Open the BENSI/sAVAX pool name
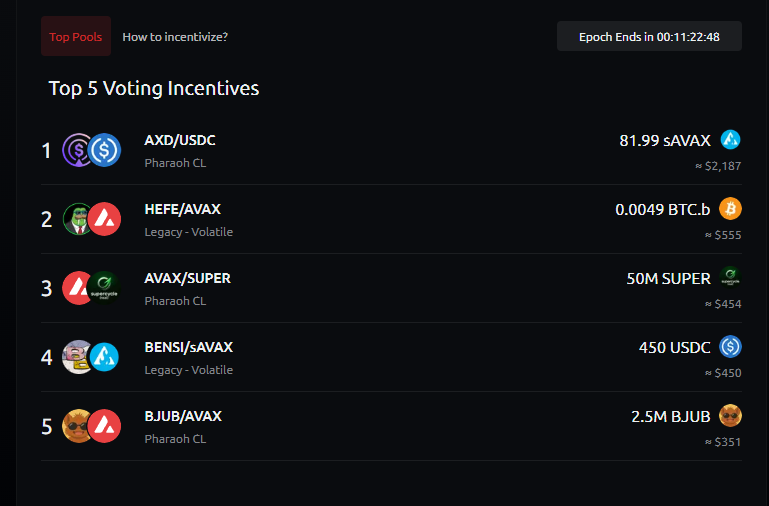Screen dimensions: 769x506 point(189,348)
